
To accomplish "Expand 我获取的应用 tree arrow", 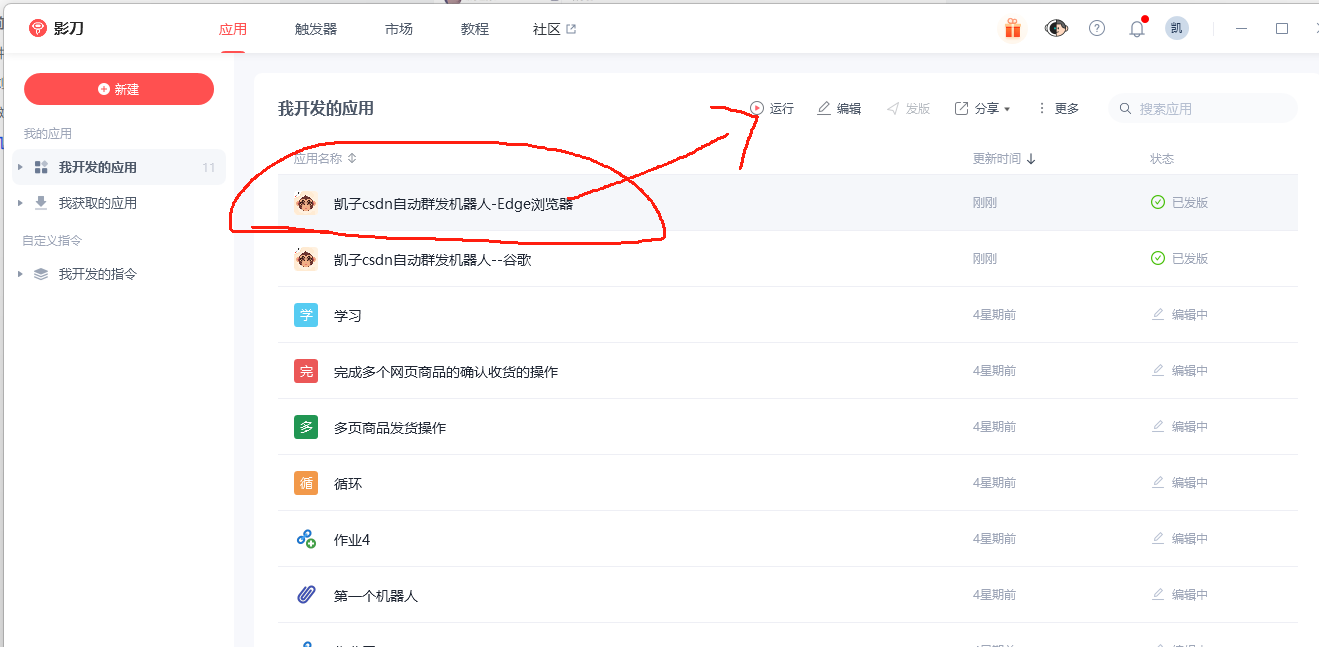I will 20,203.
